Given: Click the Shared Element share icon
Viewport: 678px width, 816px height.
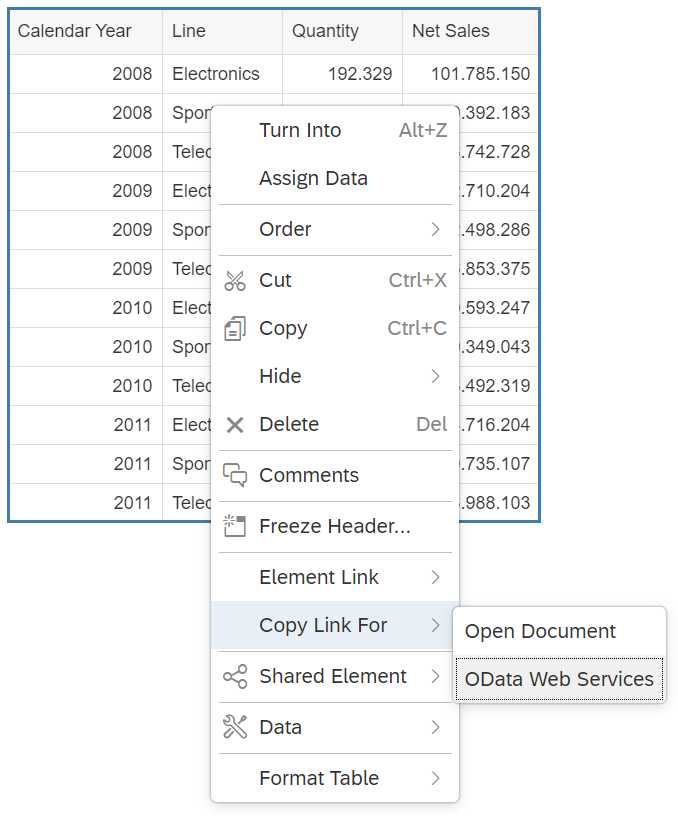Looking at the screenshot, I should pos(235,677).
